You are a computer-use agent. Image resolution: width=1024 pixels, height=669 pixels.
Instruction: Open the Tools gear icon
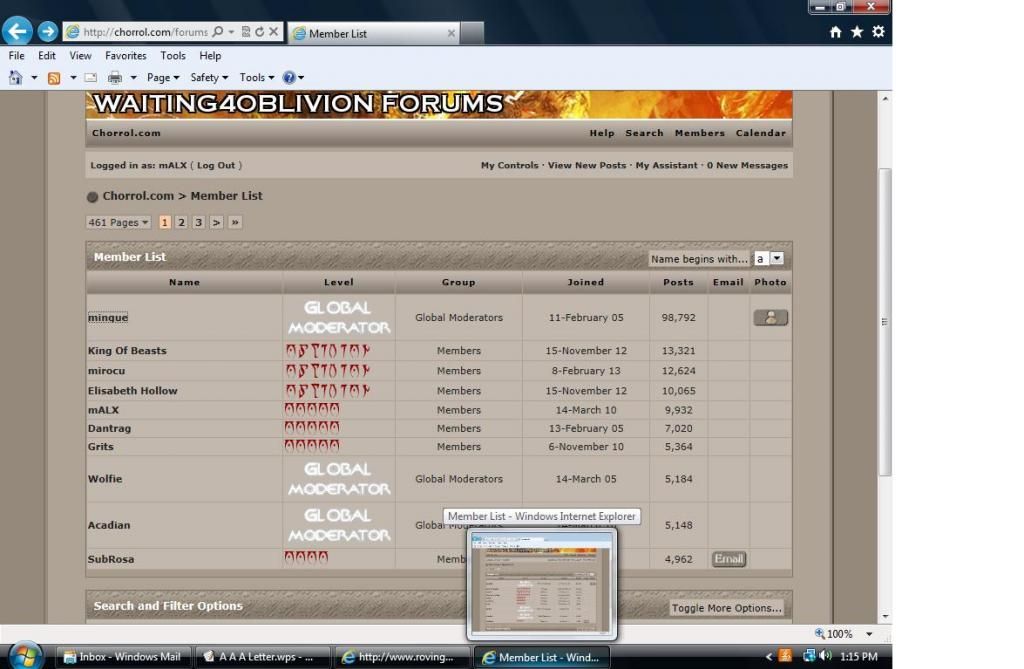tap(878, 31)
